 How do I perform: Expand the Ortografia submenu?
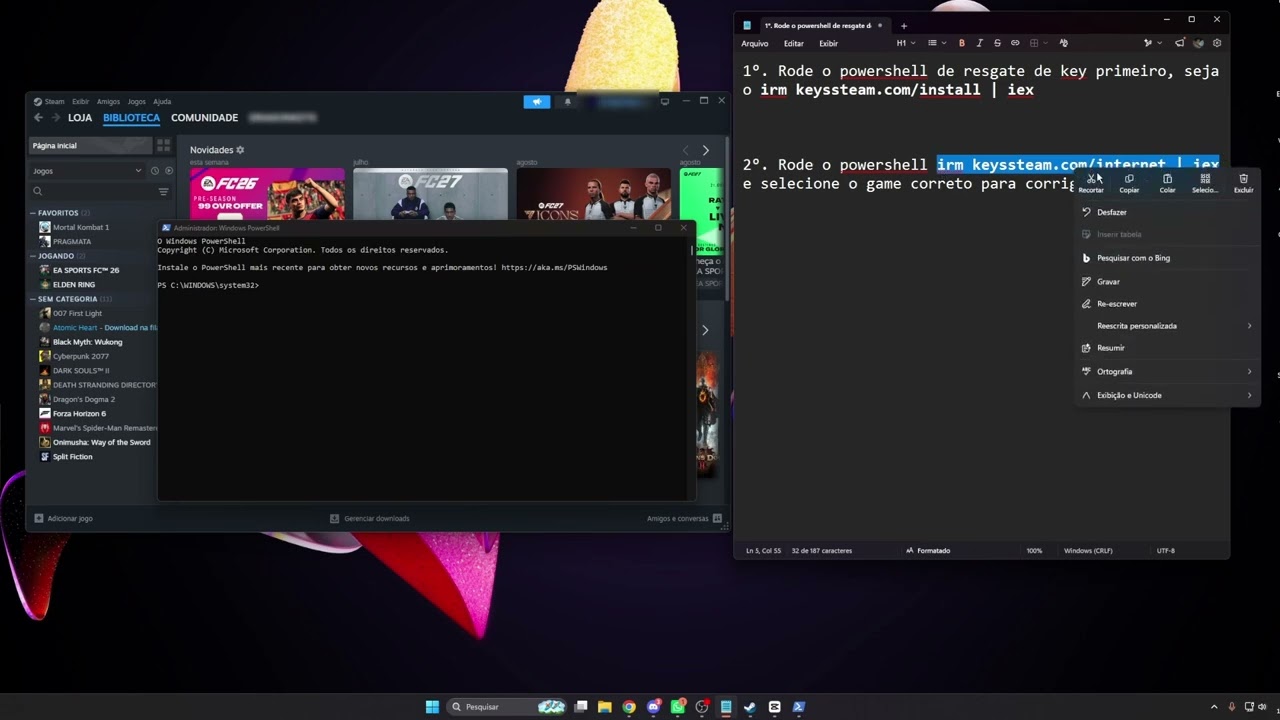click(x=1166, y=372)
